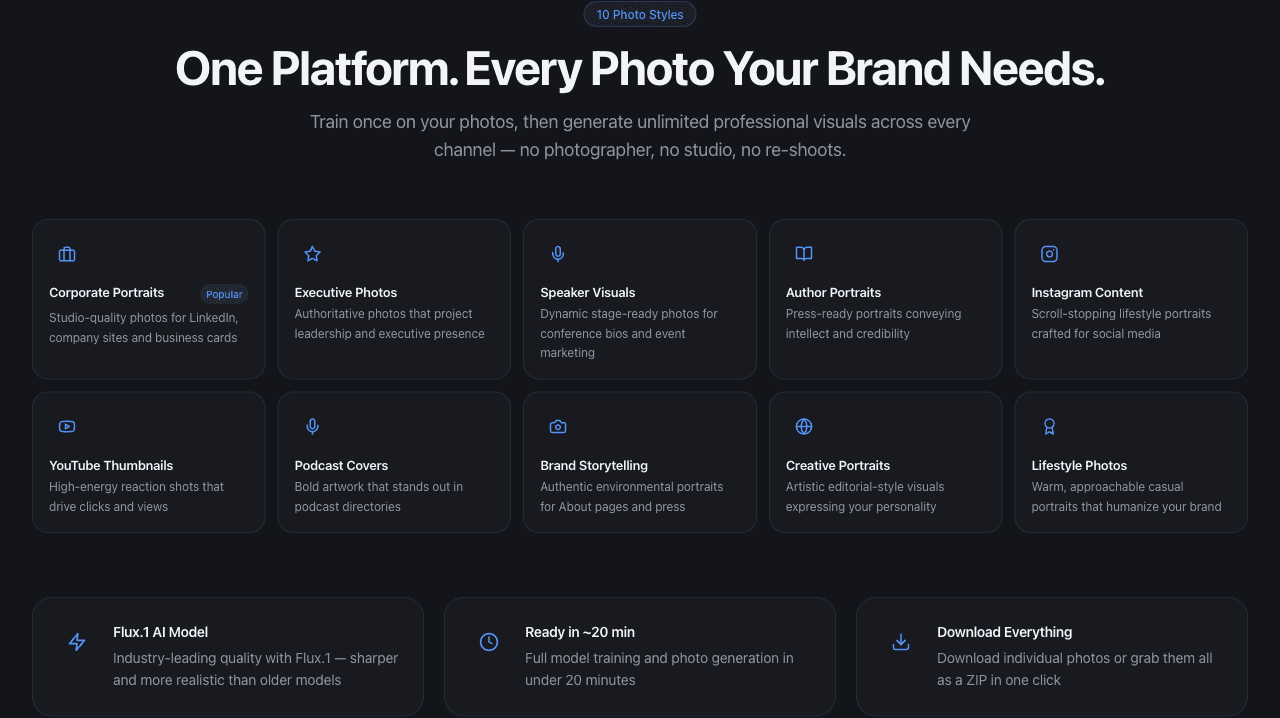
Task: Click the play icon on YouTube Thumbnails
Action: coord(66,426)
